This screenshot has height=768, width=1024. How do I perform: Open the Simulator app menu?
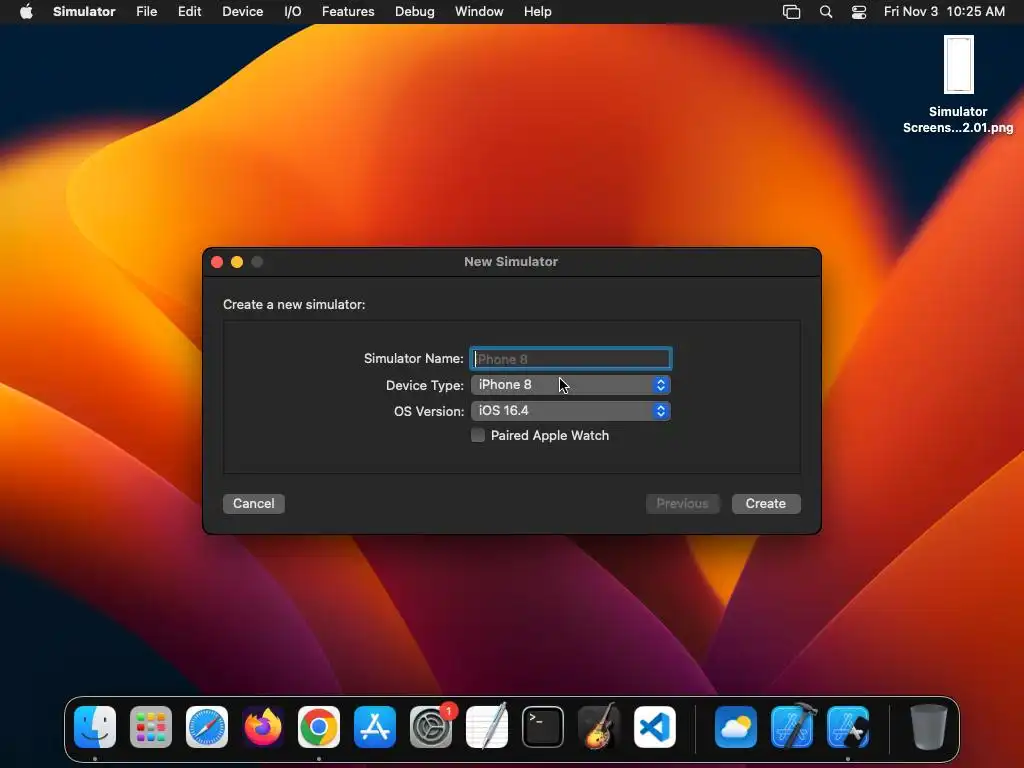click(x=84, y=12)
